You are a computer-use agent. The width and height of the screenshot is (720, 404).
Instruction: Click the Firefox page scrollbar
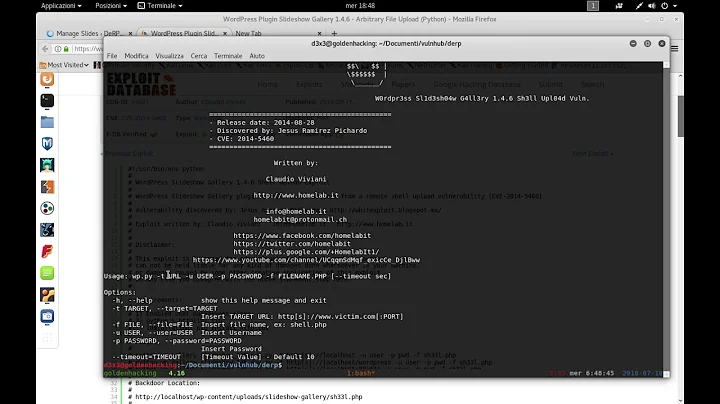coord(681,116)
